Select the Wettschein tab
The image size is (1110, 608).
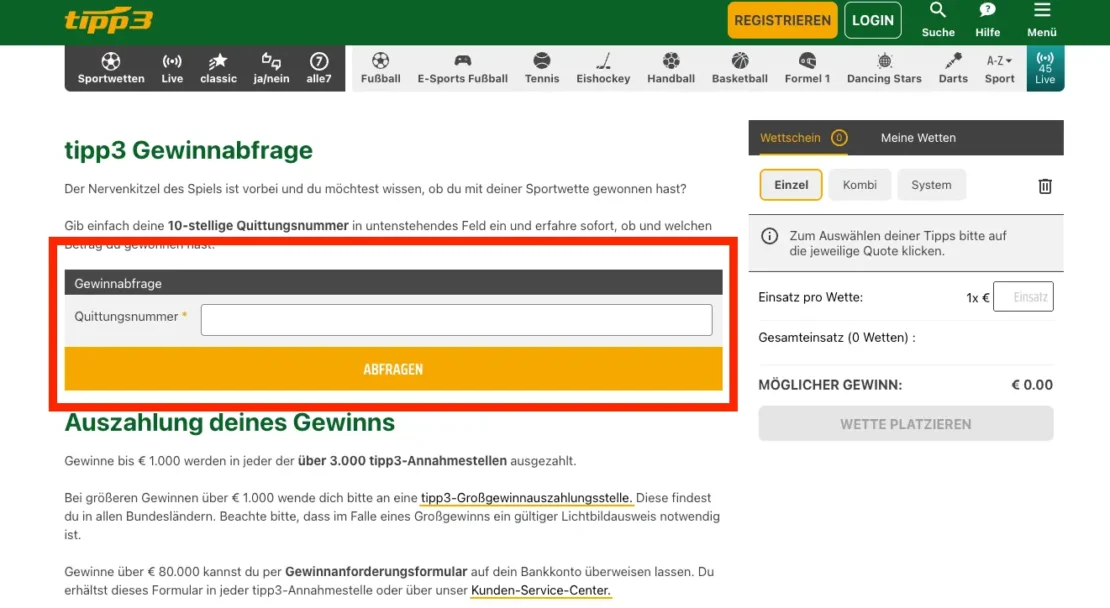[791, 138]
